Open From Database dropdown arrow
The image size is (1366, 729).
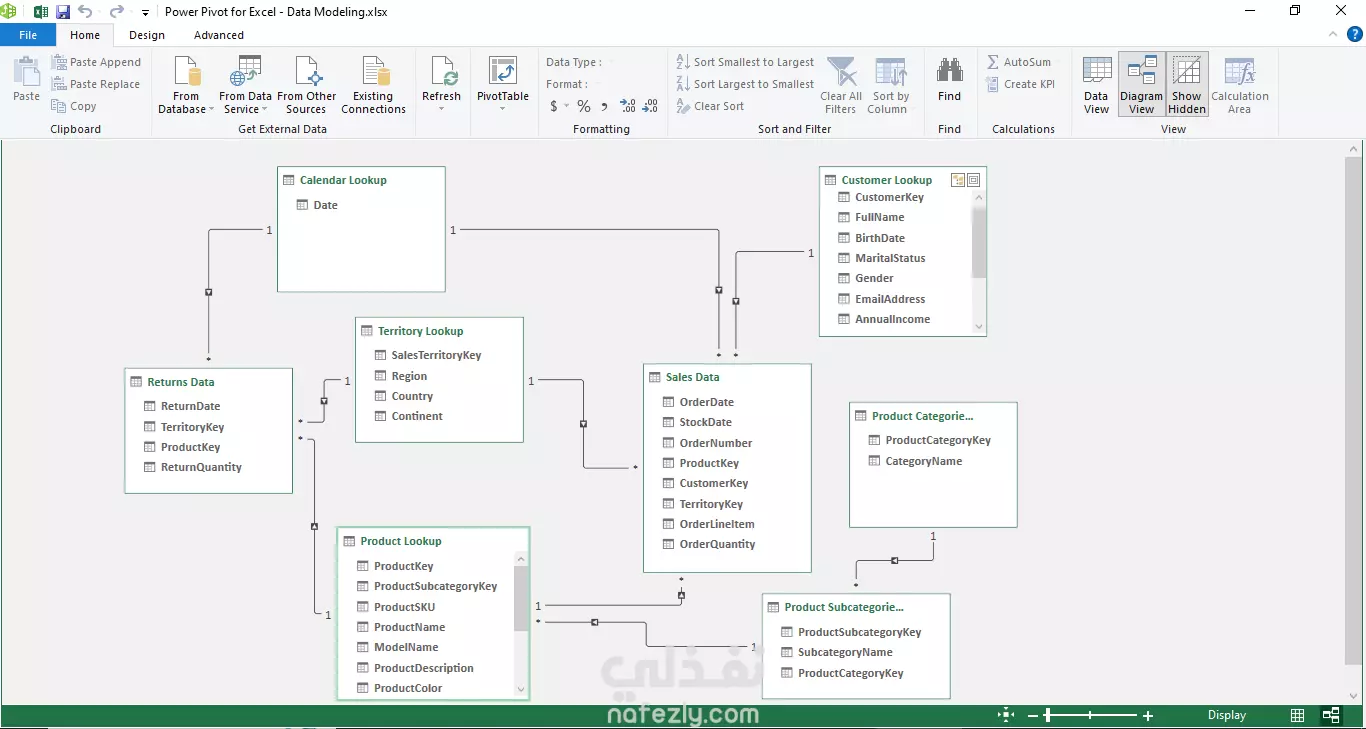pos(211,110)
